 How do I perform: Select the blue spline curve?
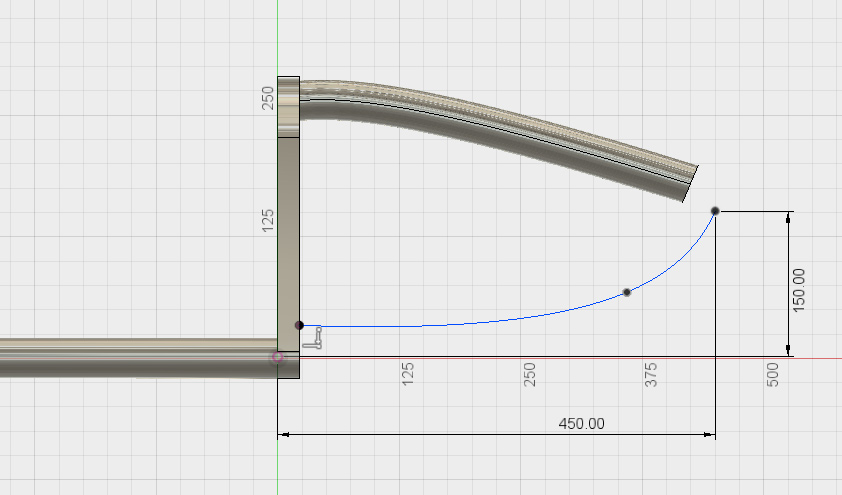(x=480, y=320)
